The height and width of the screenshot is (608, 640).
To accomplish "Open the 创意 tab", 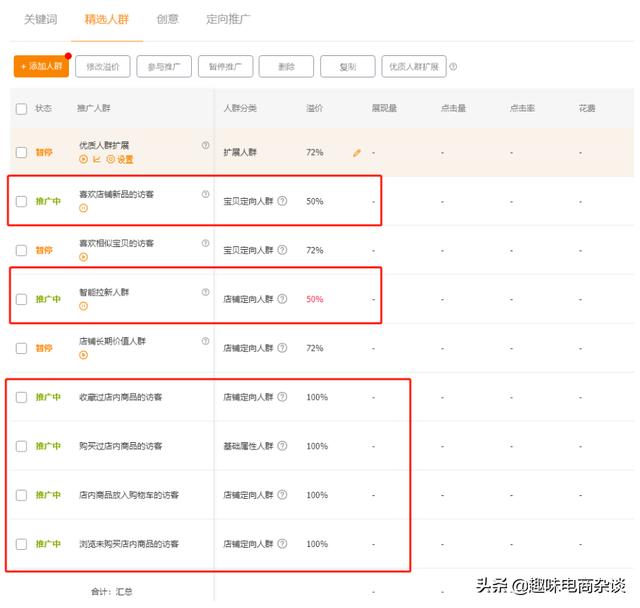I will pos(168,19).
